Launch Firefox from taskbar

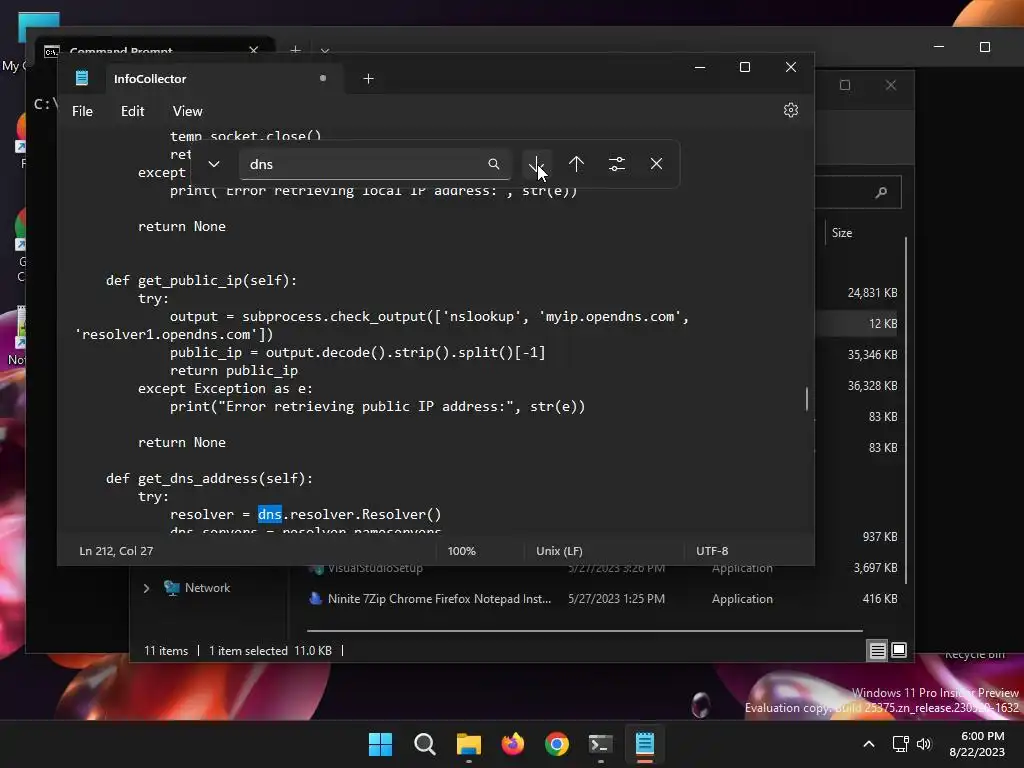coord(513,744)
